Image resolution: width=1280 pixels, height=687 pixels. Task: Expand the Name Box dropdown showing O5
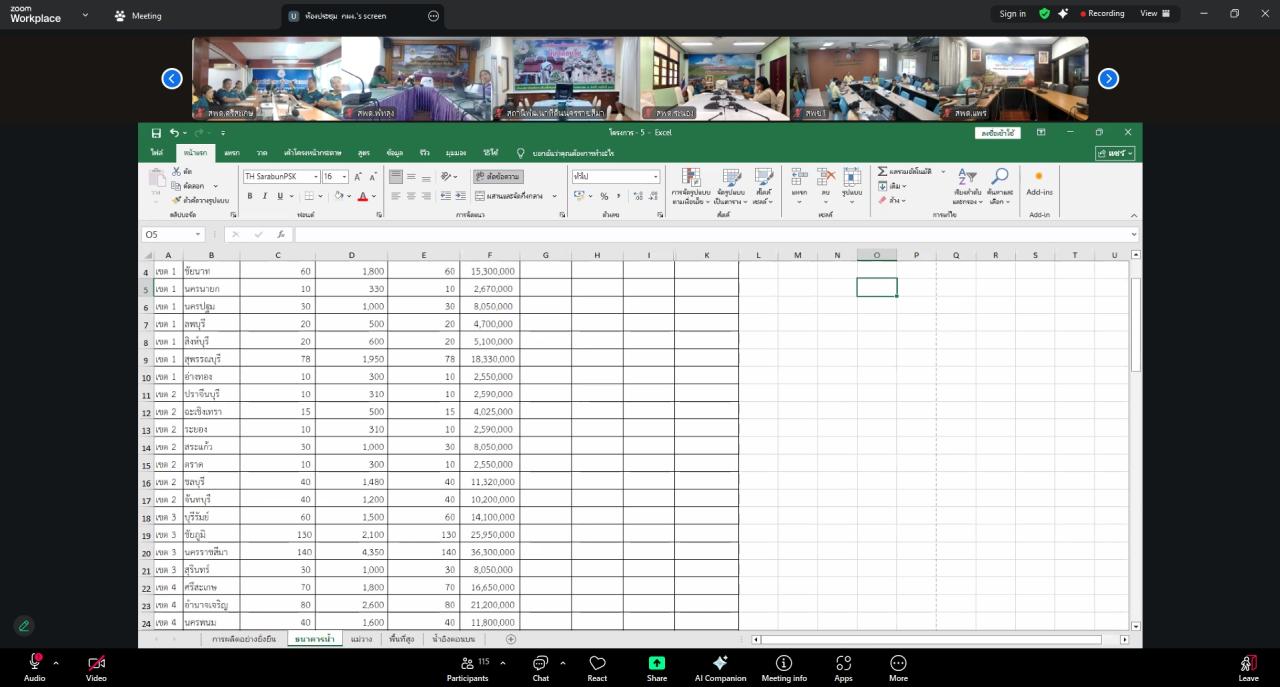(x=197, y=235)
